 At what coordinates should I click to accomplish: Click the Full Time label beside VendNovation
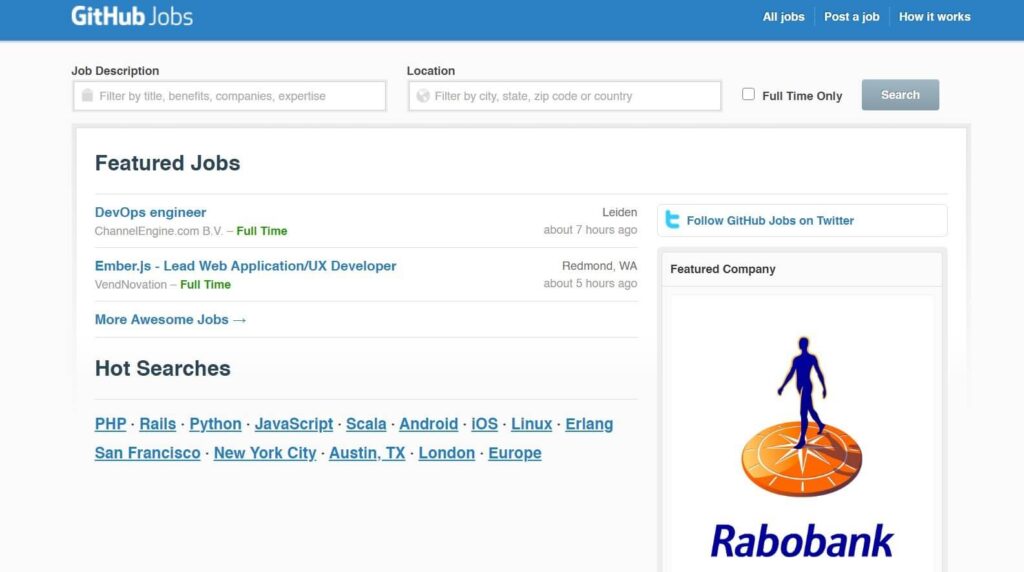[206, 285]
